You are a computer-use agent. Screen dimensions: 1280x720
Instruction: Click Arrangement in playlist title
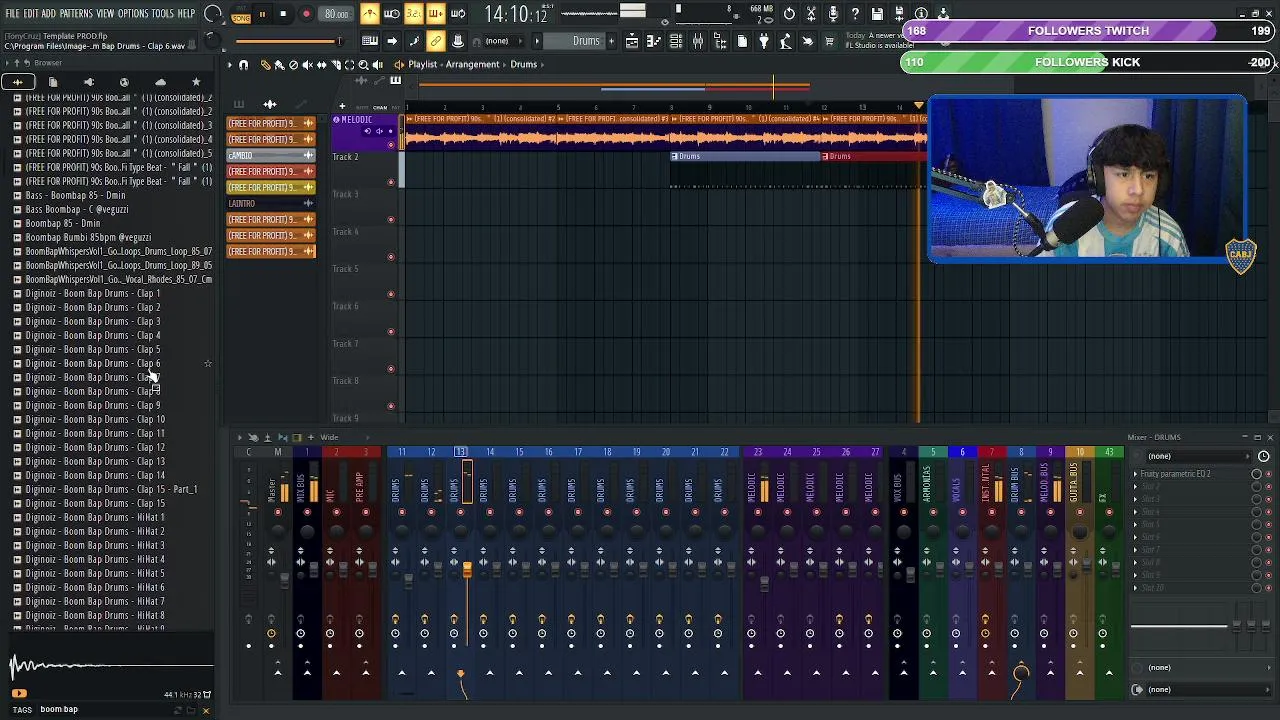click(x=473, y=64)
